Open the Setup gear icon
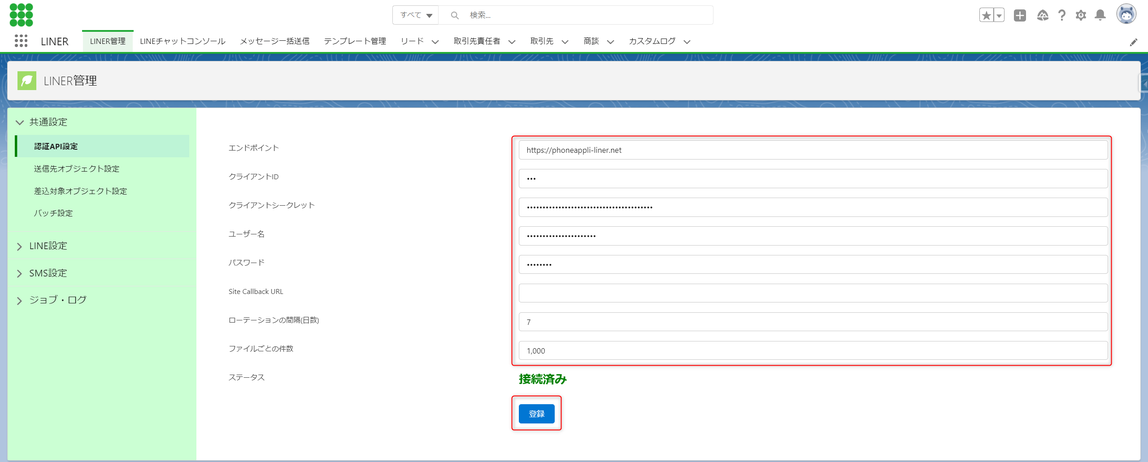1148x462 pixels. pos(1081,15)
